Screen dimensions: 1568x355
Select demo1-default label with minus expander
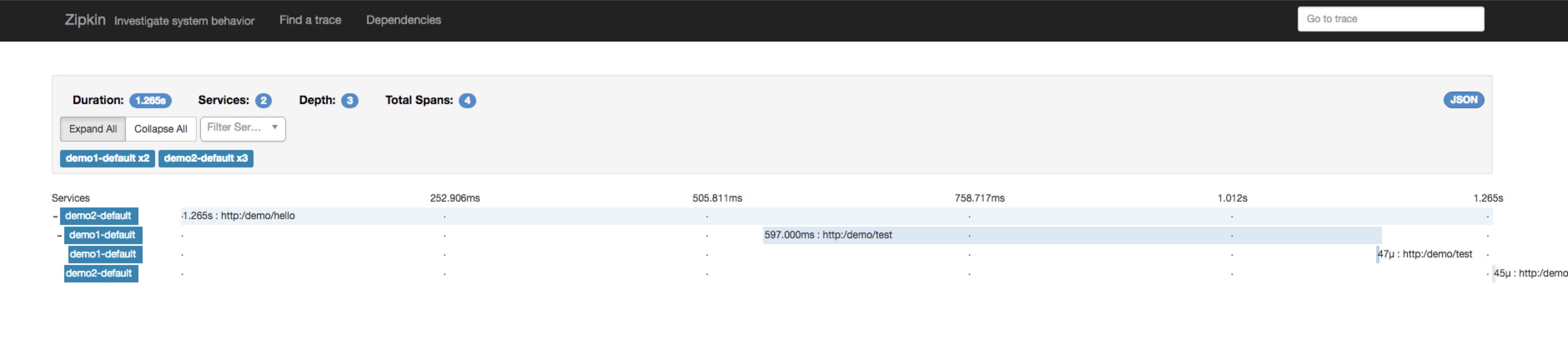pos(103,235)
